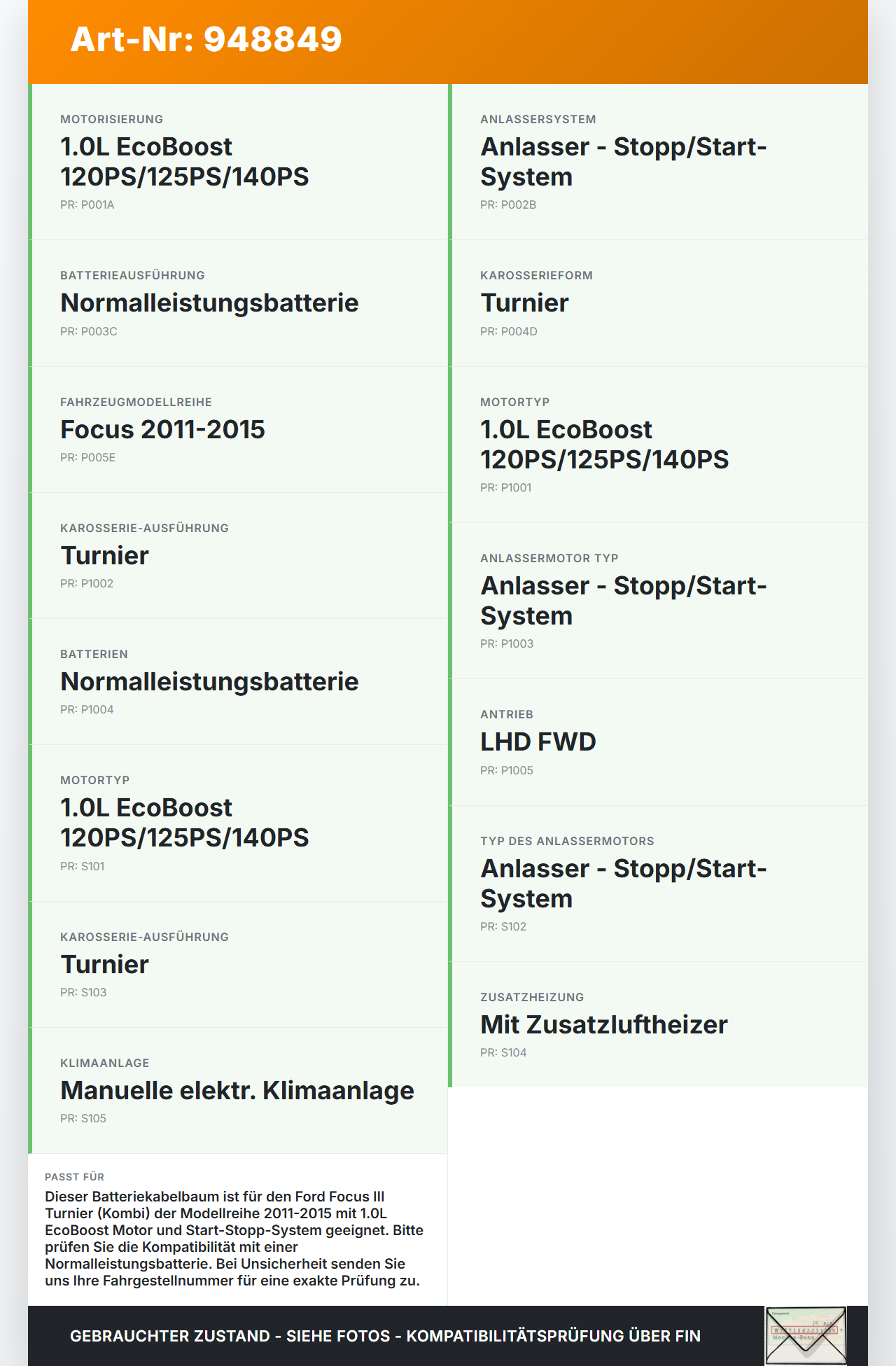The image size is (896, 1366).
Task: Click the Manuelle elektr. Klimaanlage entry
Action: coord(237,1090)
